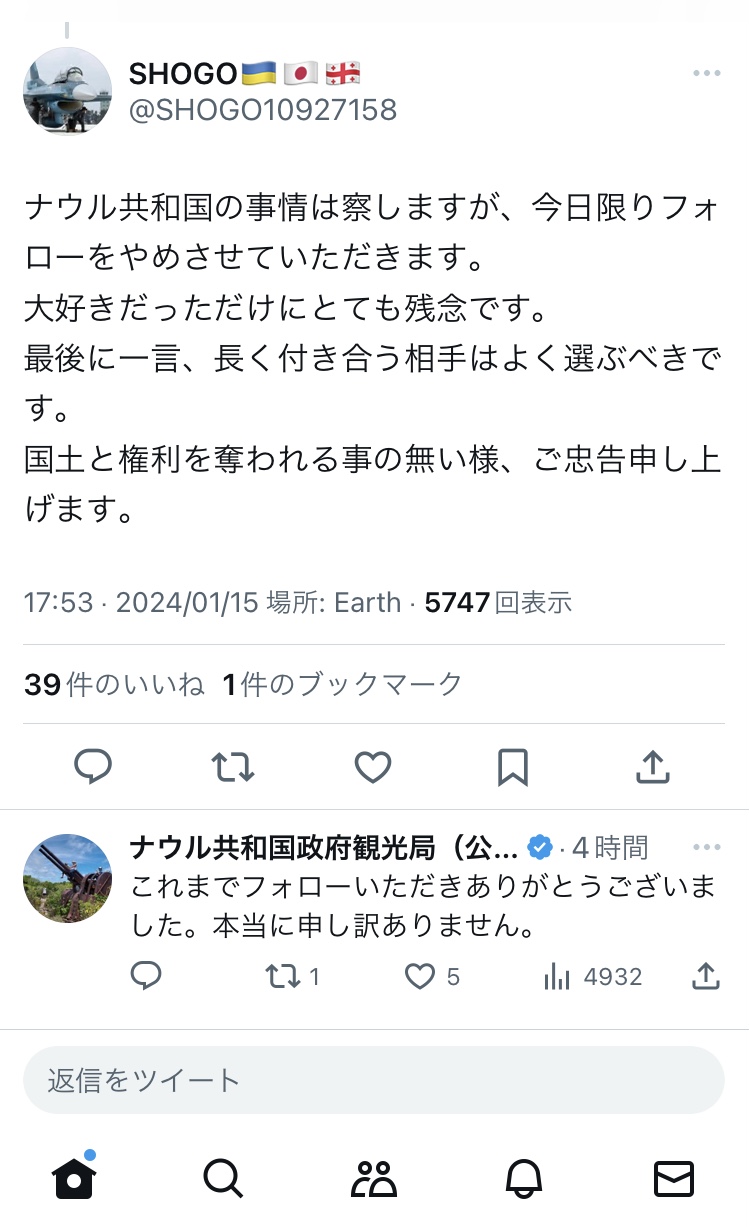Reply to the Nauru tourism bureau's tweet
Image resolution: width=749 pixels, height=1227 pixels.
coord(147,976)
